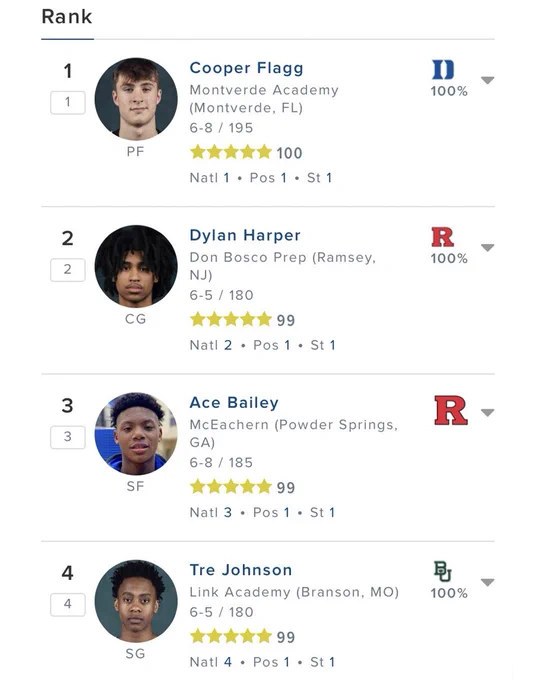
Task: Click Cooper Flagg's five-star rating
Action: [x=231, y=152]
